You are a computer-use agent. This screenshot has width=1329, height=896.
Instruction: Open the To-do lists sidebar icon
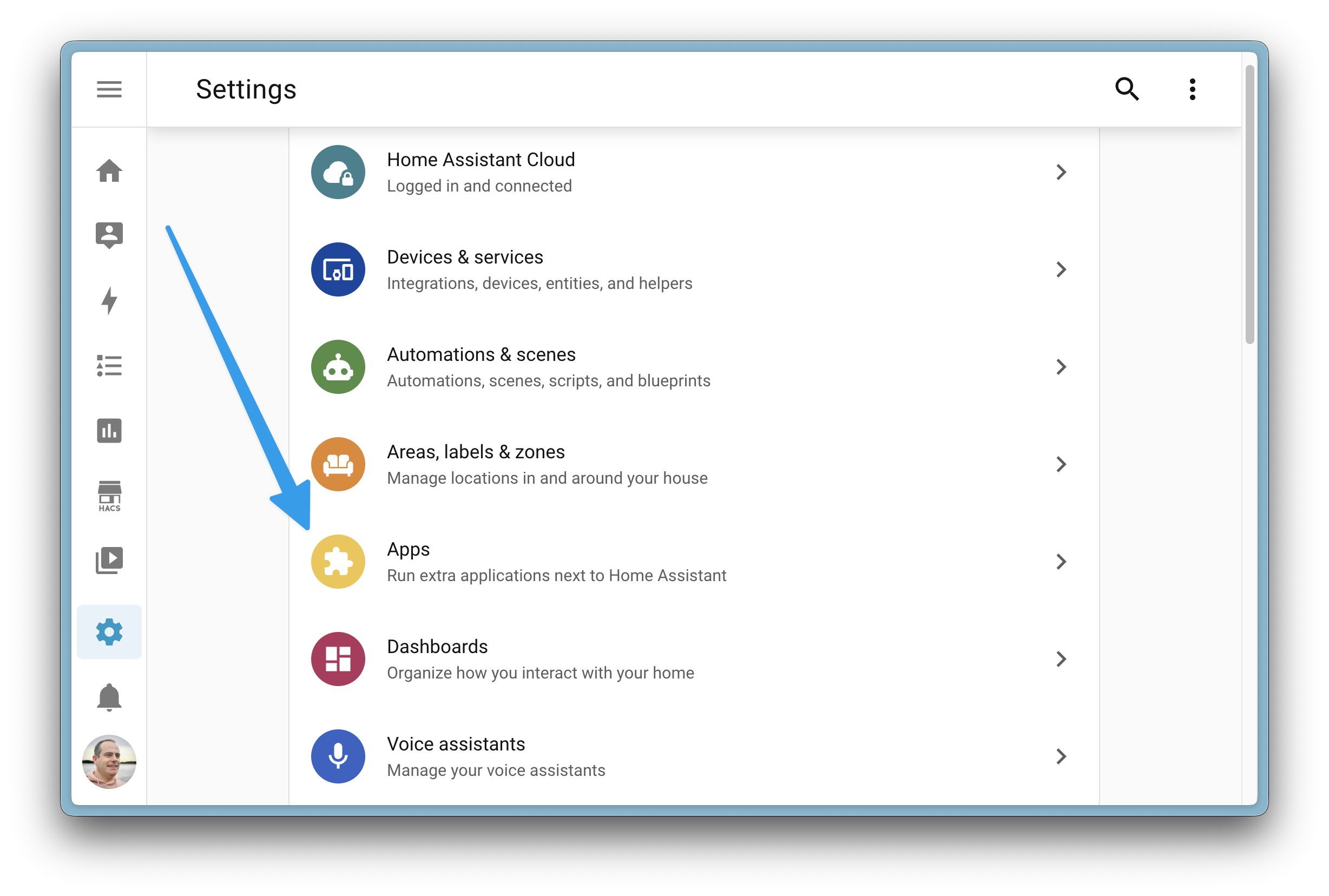[x=109, y=366]
